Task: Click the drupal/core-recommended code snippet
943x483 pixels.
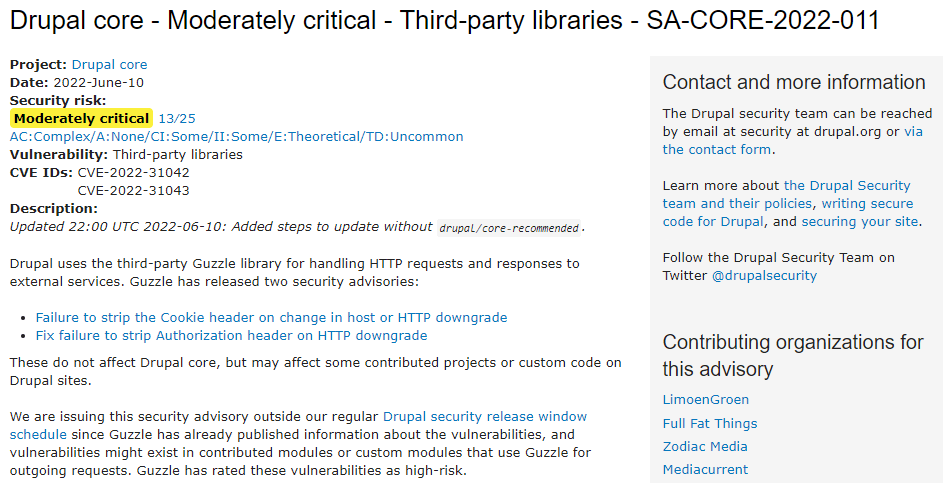Action: [509, 228]
